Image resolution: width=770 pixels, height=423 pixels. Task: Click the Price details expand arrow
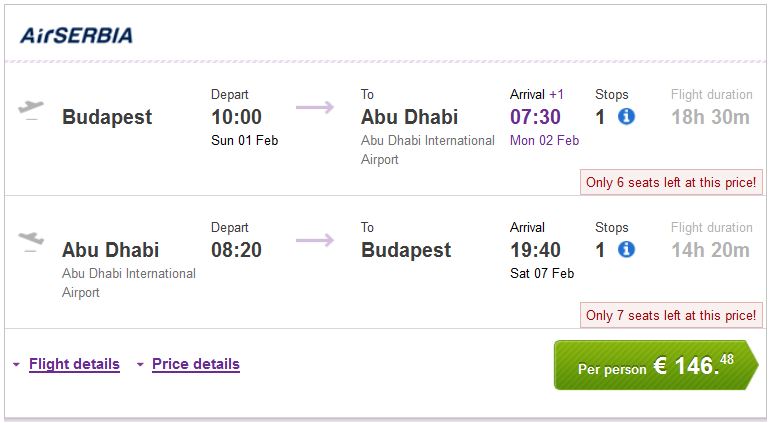140,365
